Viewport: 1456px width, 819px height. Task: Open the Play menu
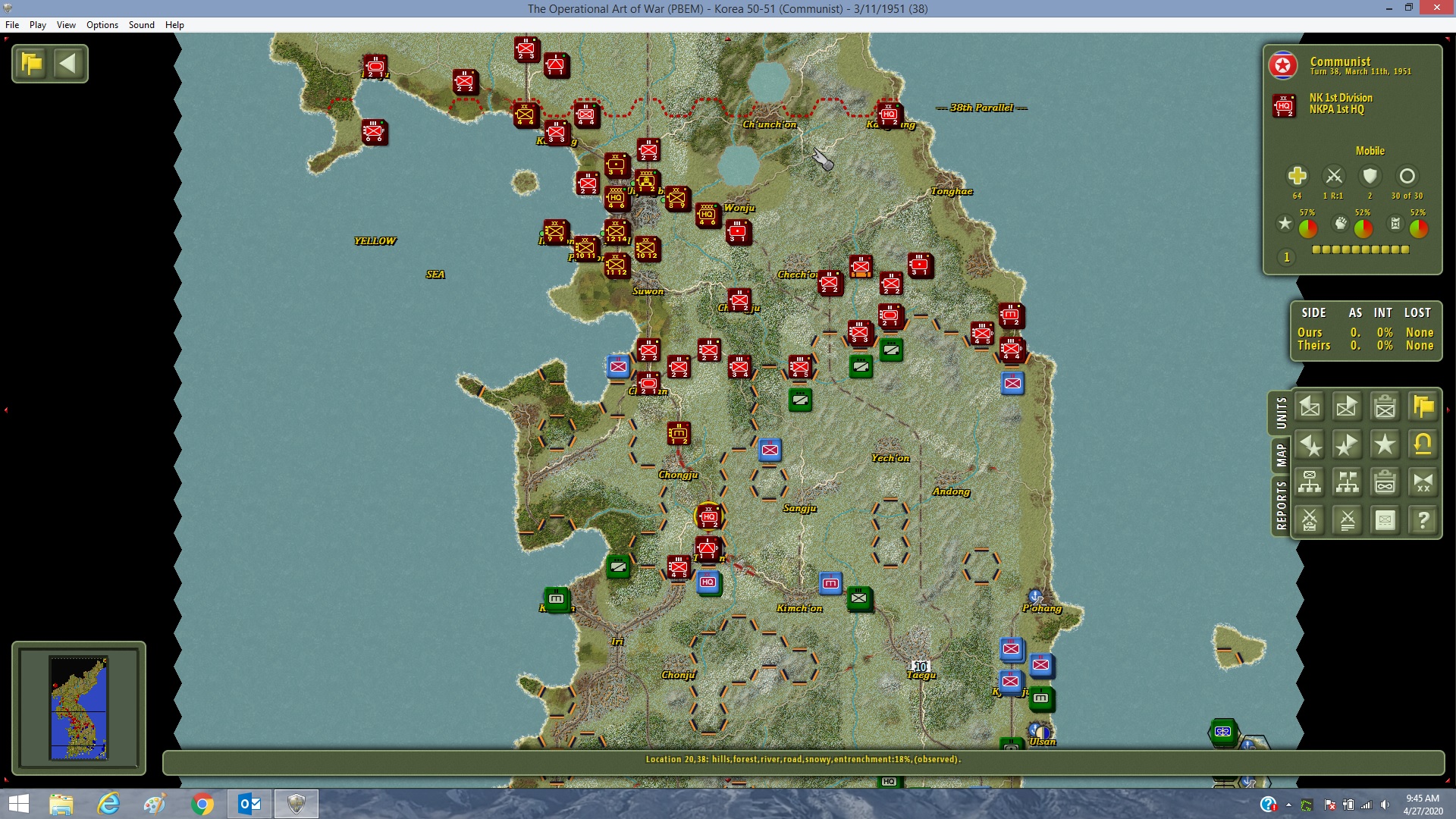pyautogui.click(x=38, y=25)
